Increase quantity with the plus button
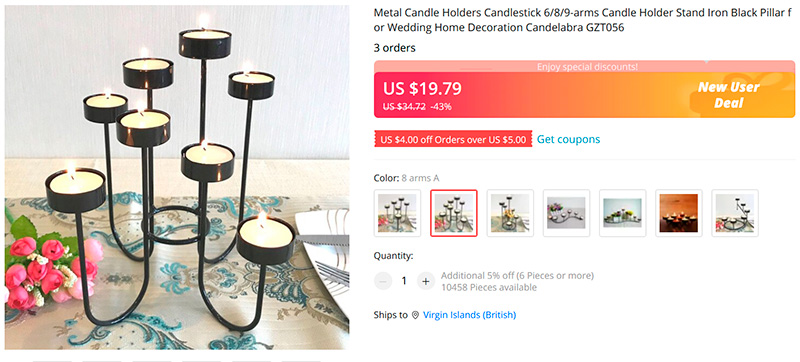800x362 pixels. [426, 281]
